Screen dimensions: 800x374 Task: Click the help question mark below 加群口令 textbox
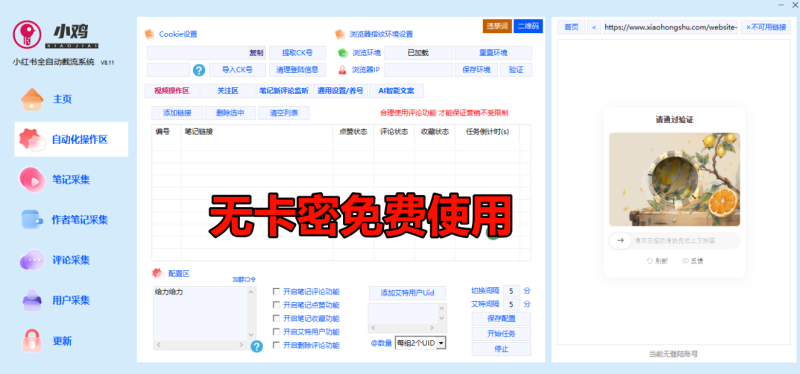pyautogui.click(x=257, y=346)
